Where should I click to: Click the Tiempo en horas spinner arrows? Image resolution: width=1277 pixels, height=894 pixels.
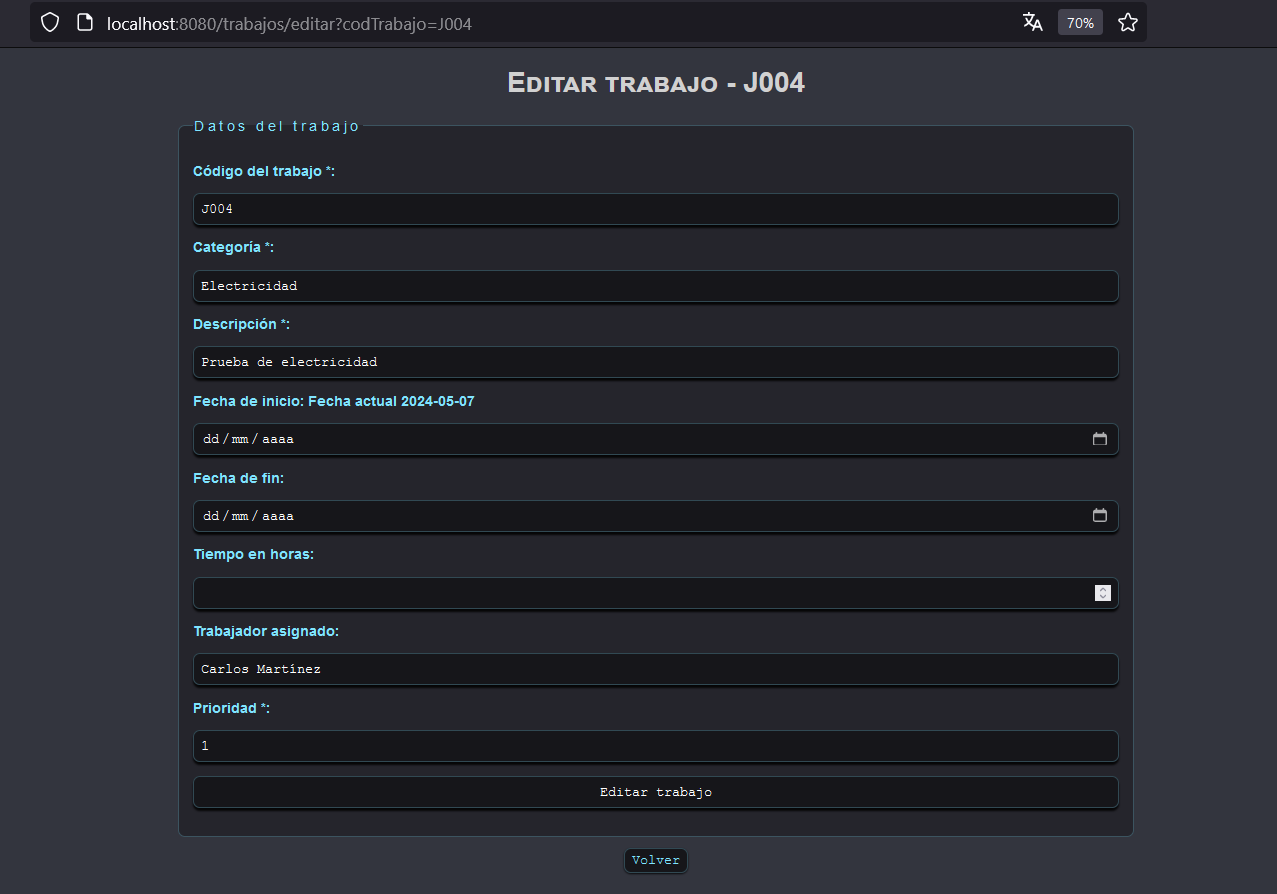point(1102,593)
